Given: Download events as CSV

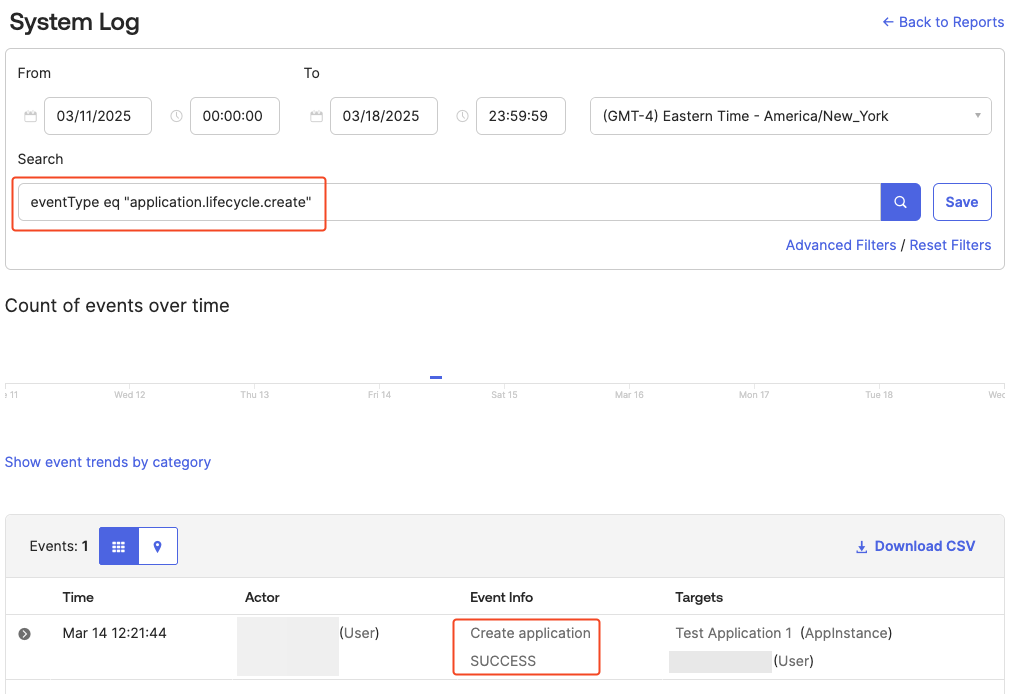Looking at the screenshot, I should [915, 546].
